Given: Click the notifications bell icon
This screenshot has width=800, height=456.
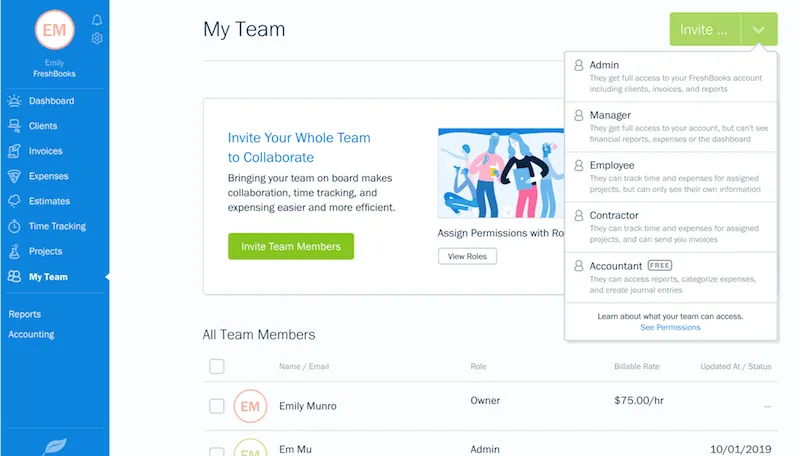Looking at the screenshot, I should pyautogui.click(x=97, y=20).
